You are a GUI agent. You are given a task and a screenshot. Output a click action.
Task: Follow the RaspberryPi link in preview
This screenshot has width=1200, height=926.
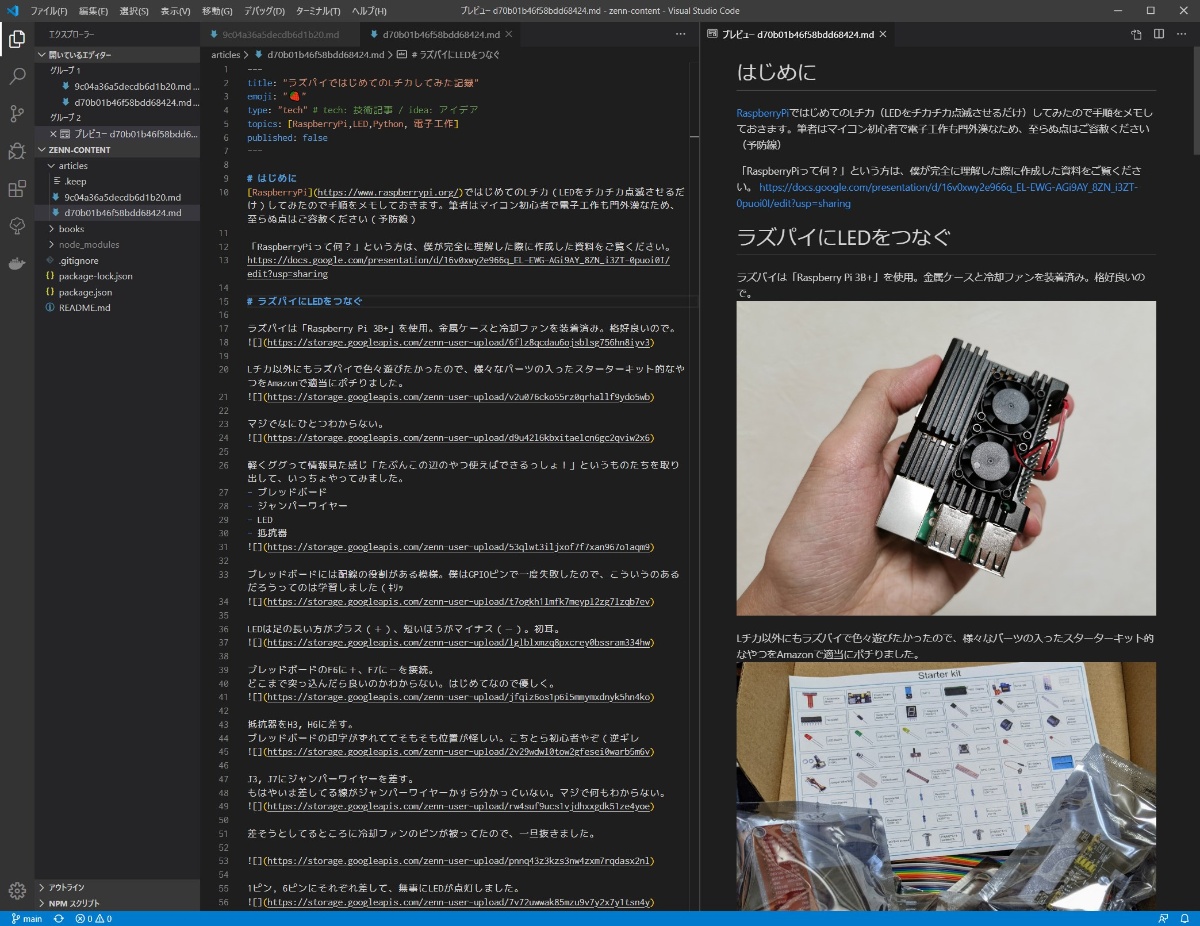763,112
